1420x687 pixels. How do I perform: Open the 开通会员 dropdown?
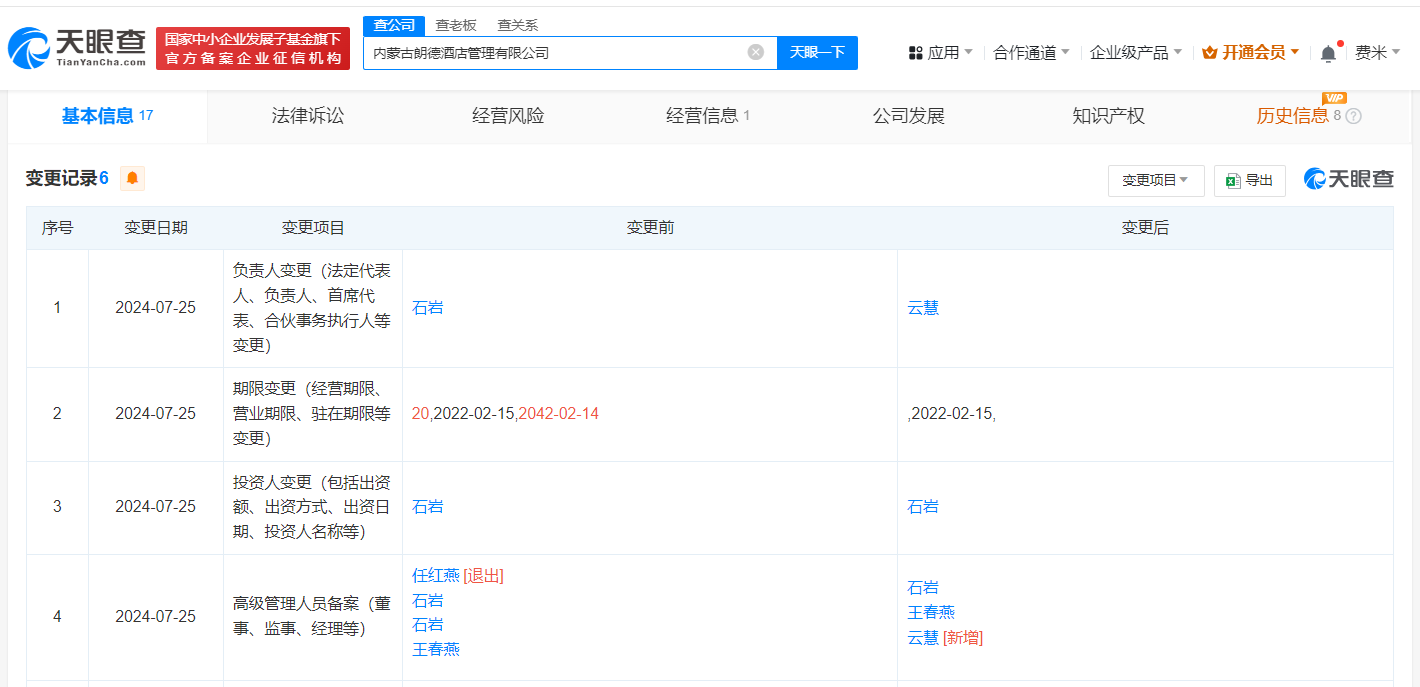1250,53
